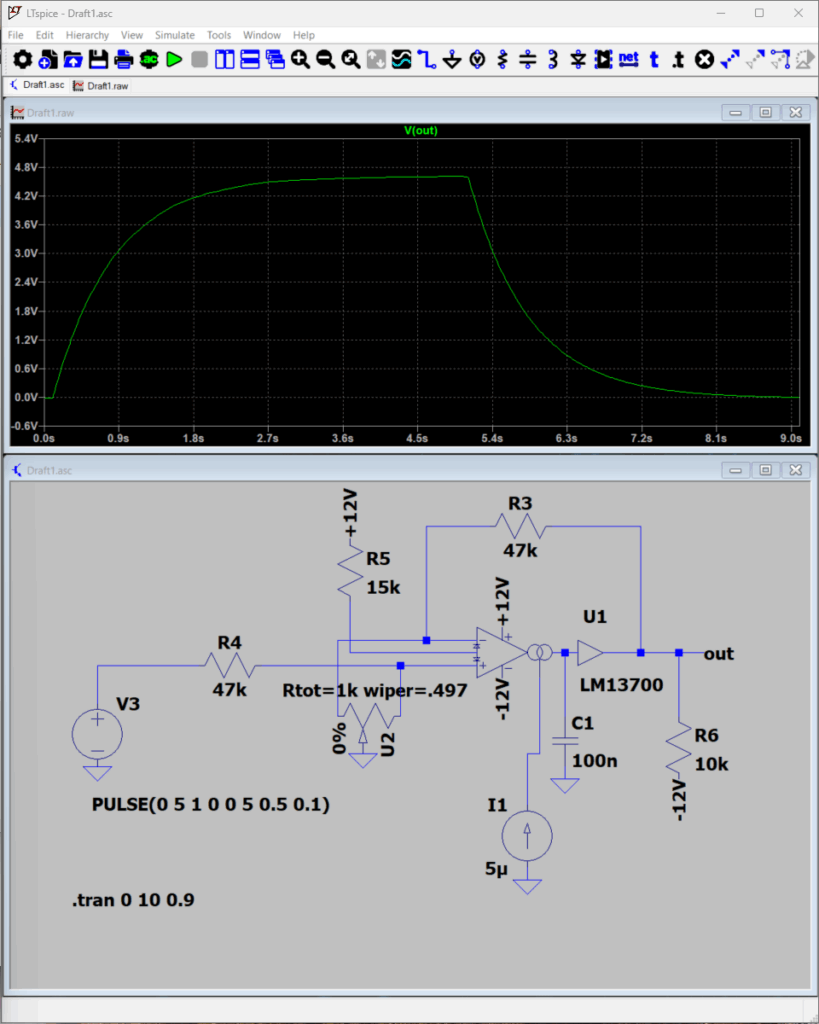
Task: Open the Hierarchy menu
Action: (x=87, y=35)
